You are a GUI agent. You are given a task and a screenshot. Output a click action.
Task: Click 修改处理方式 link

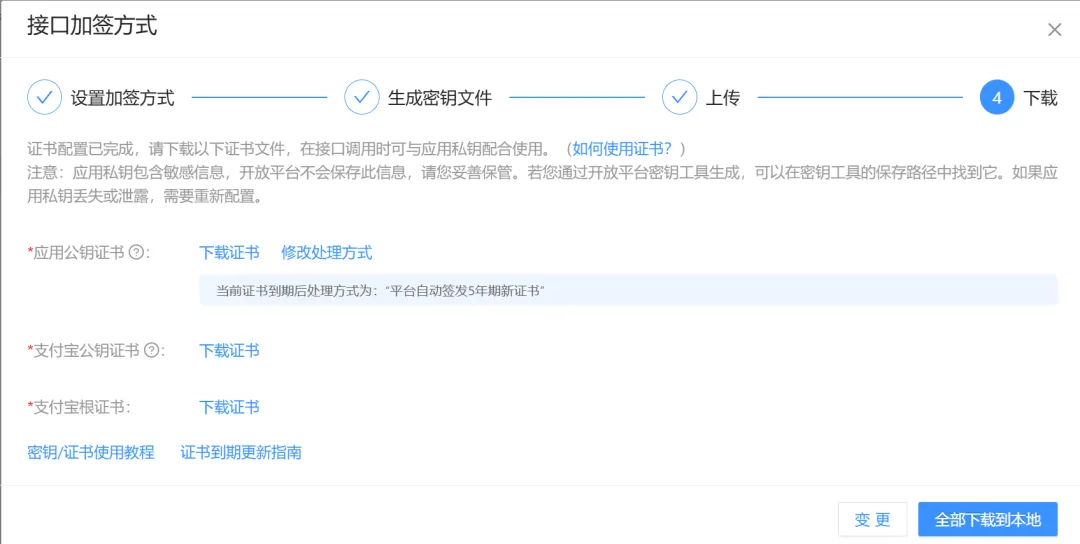tap(326, 253)
